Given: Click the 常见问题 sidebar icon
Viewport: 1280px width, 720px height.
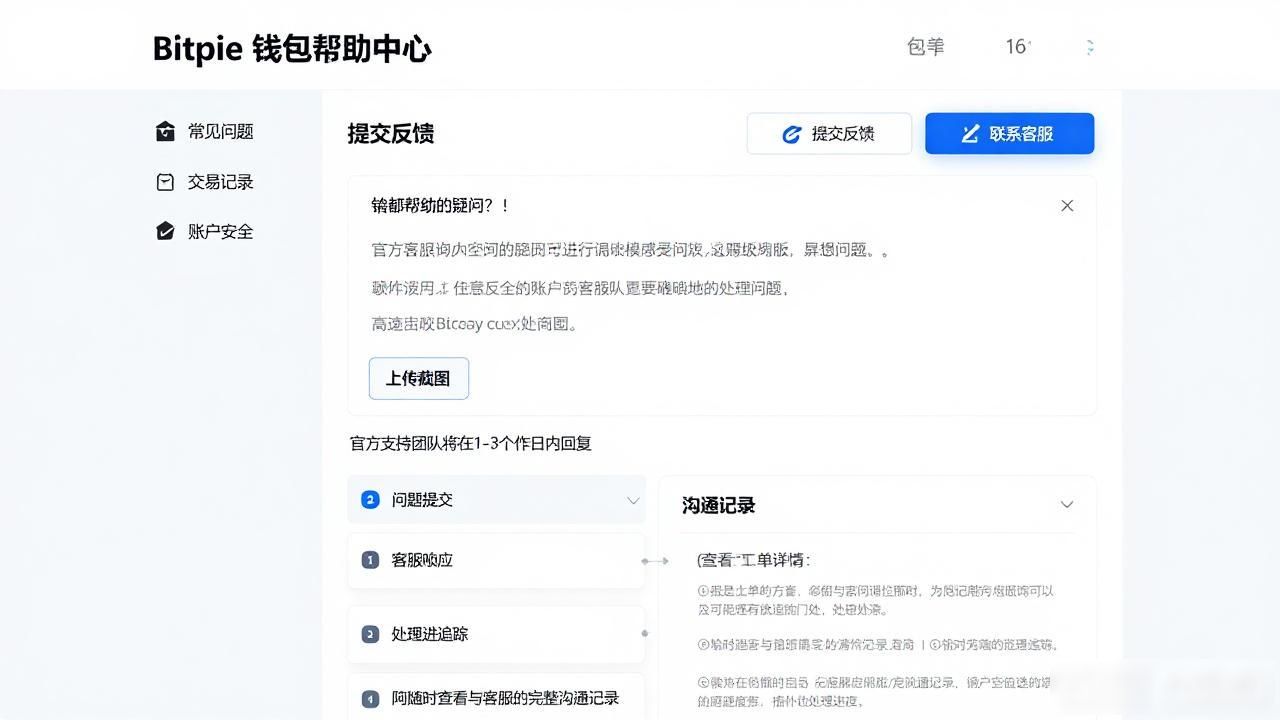Looking at the screenshot, I should [x=166, y=131].
